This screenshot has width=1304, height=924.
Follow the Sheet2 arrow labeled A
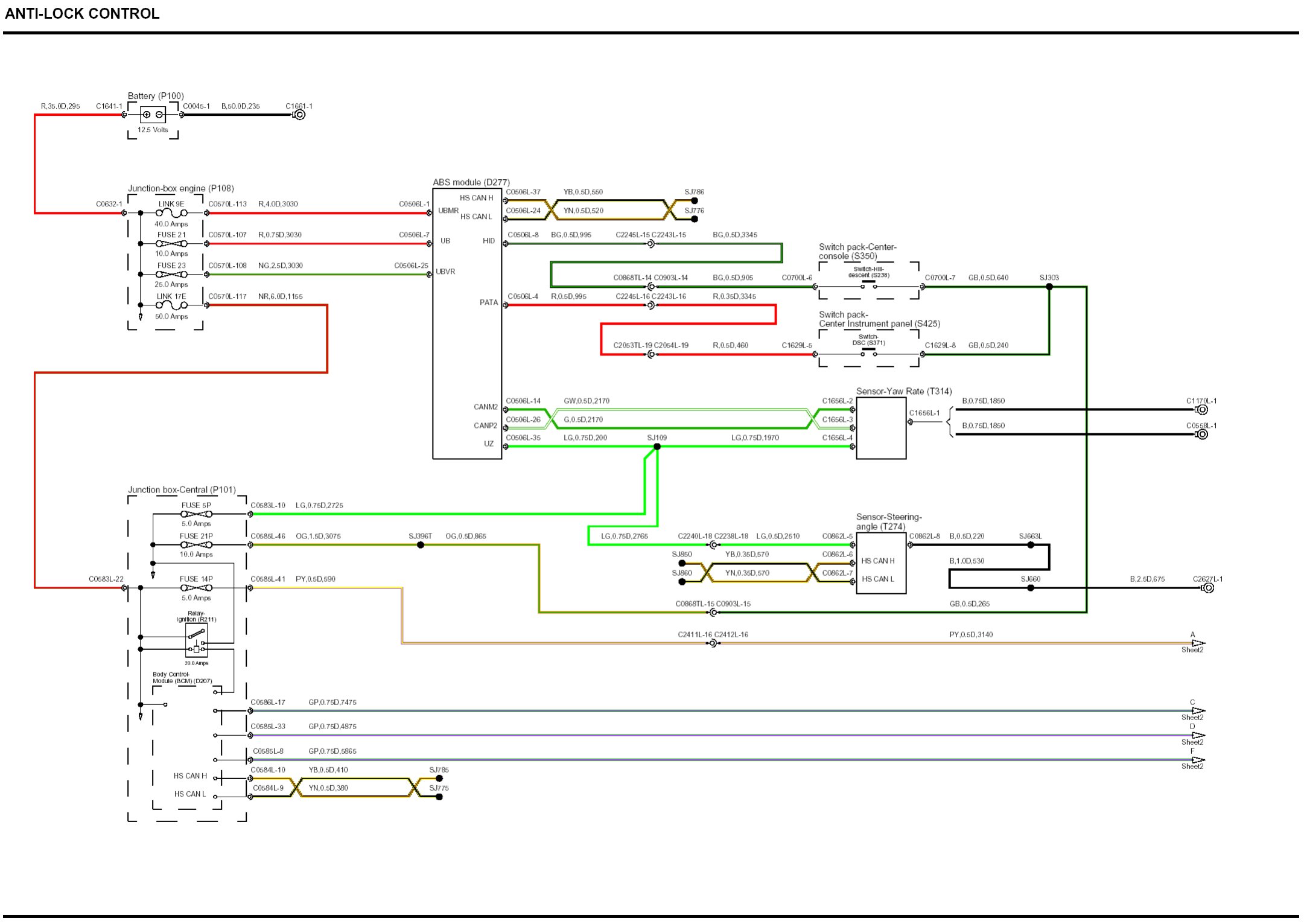[1198, 643]
